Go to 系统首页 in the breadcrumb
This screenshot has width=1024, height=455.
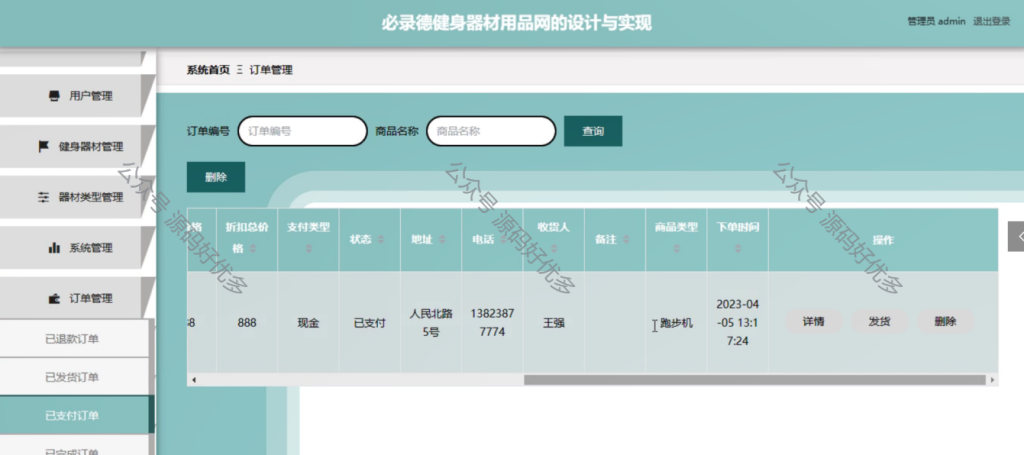208,70
